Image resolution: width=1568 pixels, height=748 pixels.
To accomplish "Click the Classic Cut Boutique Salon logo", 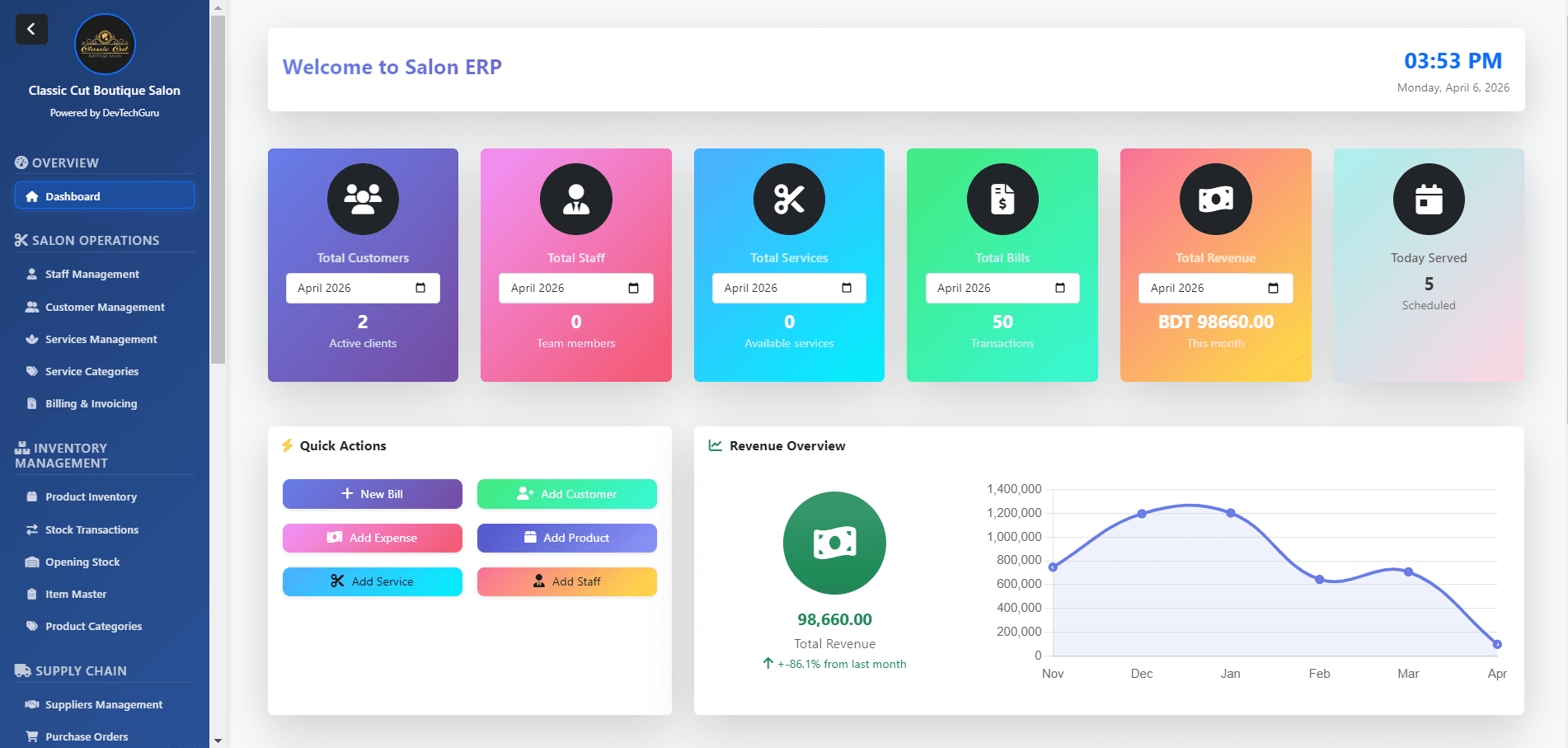I will click(104, 44).
